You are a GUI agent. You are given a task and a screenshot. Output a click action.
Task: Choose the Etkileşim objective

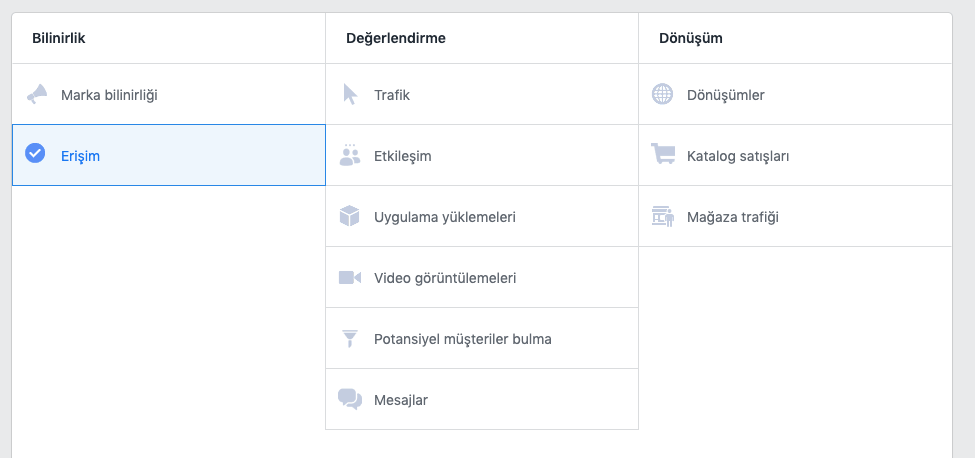(482, 155)
